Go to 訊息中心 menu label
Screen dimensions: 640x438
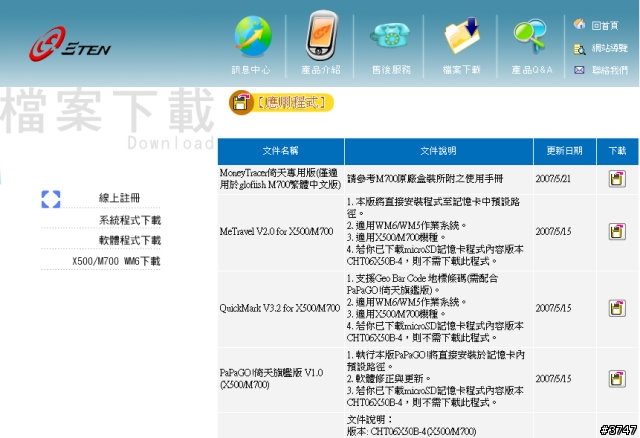click(x=251, y=70)
